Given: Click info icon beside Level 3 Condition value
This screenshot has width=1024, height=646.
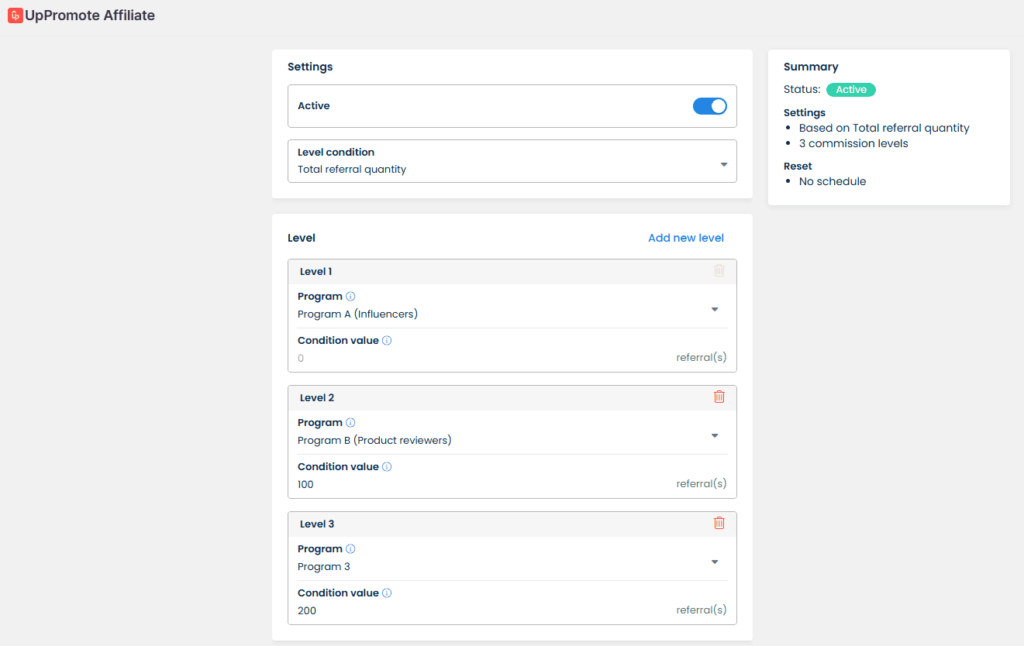Looking at the screenshot, I should [x=387, y=593].
